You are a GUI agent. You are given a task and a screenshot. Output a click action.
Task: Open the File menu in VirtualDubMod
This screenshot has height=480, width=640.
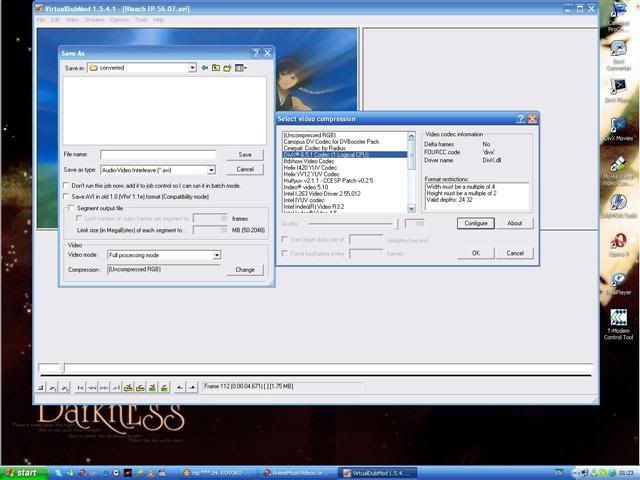tap(41, 19)
